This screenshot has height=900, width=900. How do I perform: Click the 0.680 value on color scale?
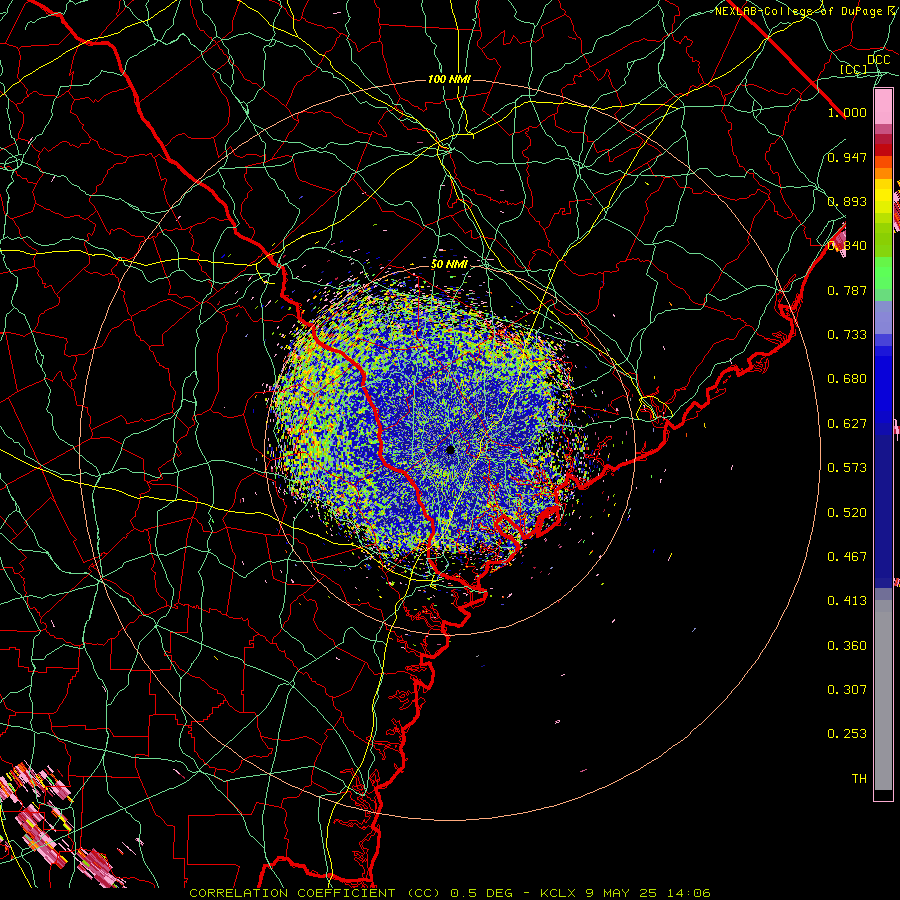coord(847,379)
